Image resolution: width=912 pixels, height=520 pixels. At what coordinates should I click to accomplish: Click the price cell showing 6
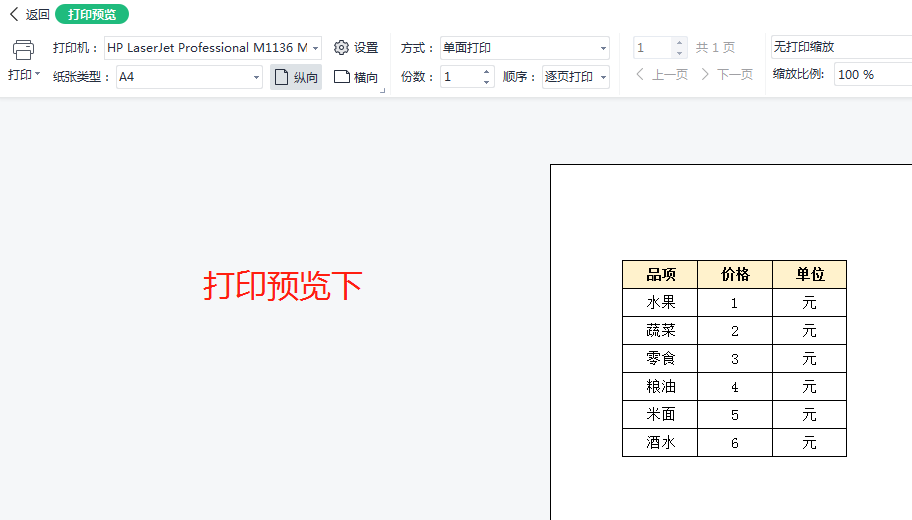coord(735,443)
